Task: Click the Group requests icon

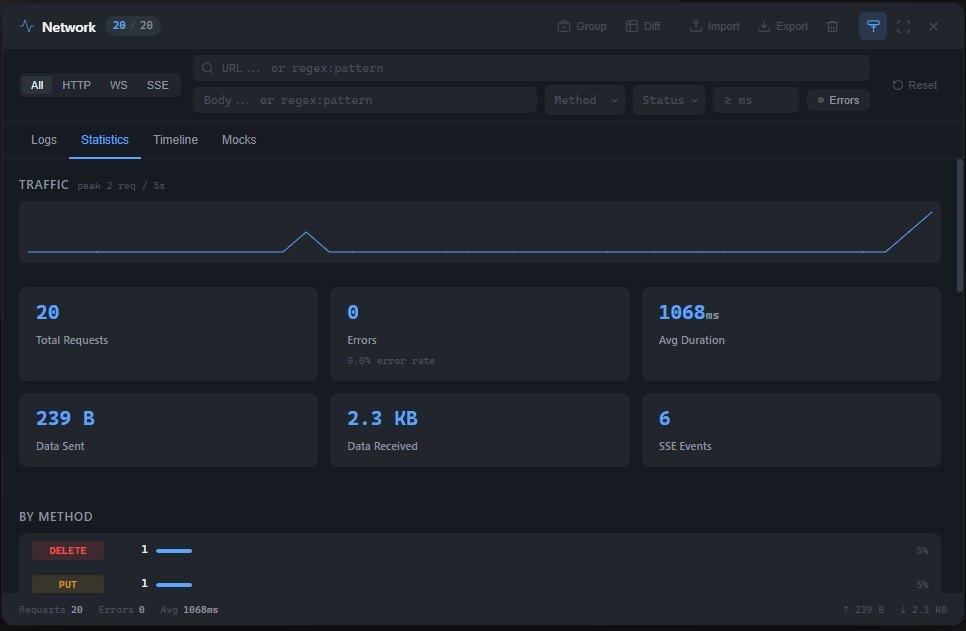Action: pos(582,26)
